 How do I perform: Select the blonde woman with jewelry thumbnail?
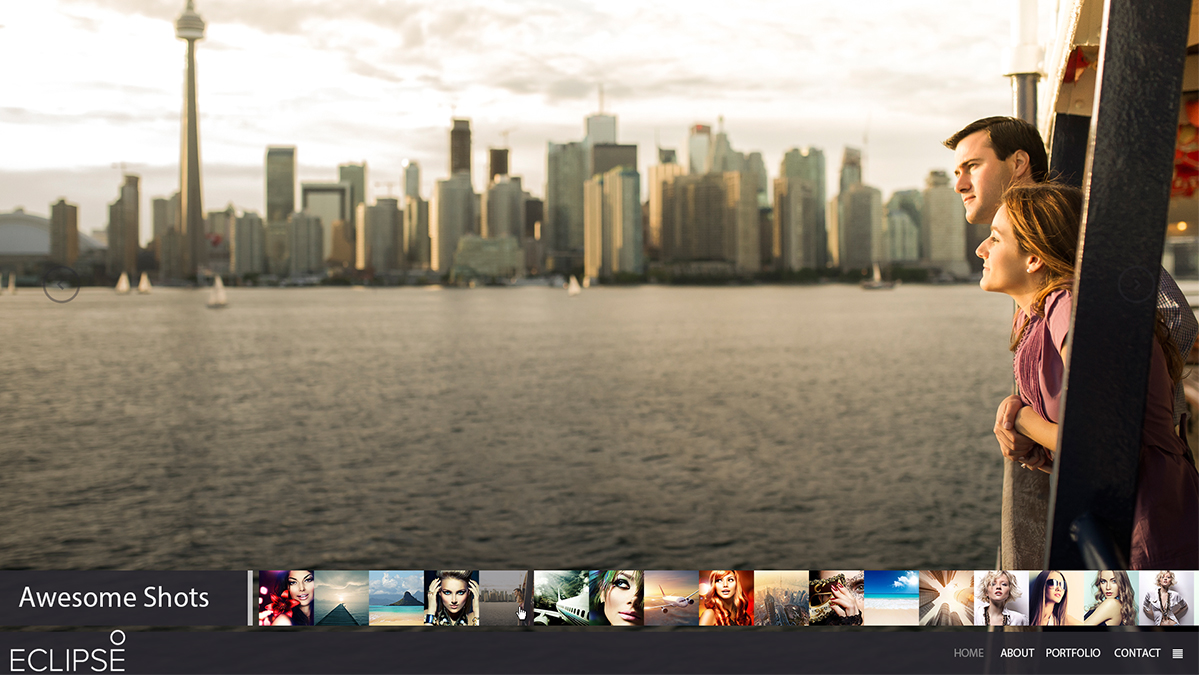coord(452,595)
